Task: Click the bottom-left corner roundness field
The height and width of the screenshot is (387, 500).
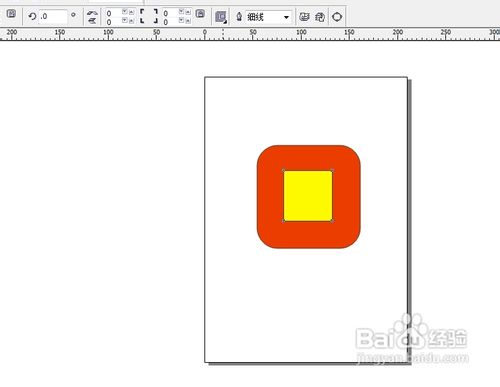Action: pos(113,22)
